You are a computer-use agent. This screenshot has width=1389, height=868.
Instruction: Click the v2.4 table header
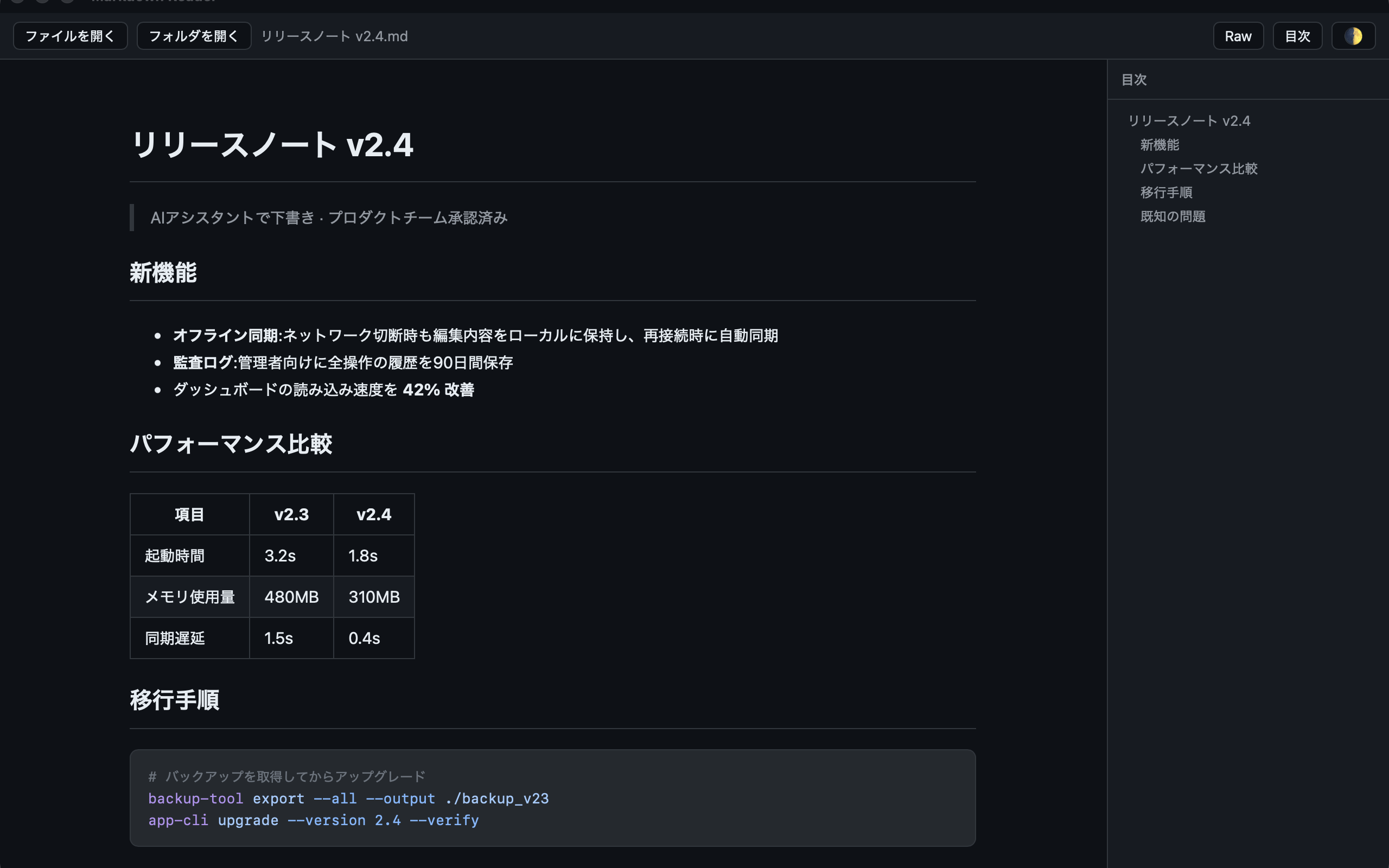[374, 514]
